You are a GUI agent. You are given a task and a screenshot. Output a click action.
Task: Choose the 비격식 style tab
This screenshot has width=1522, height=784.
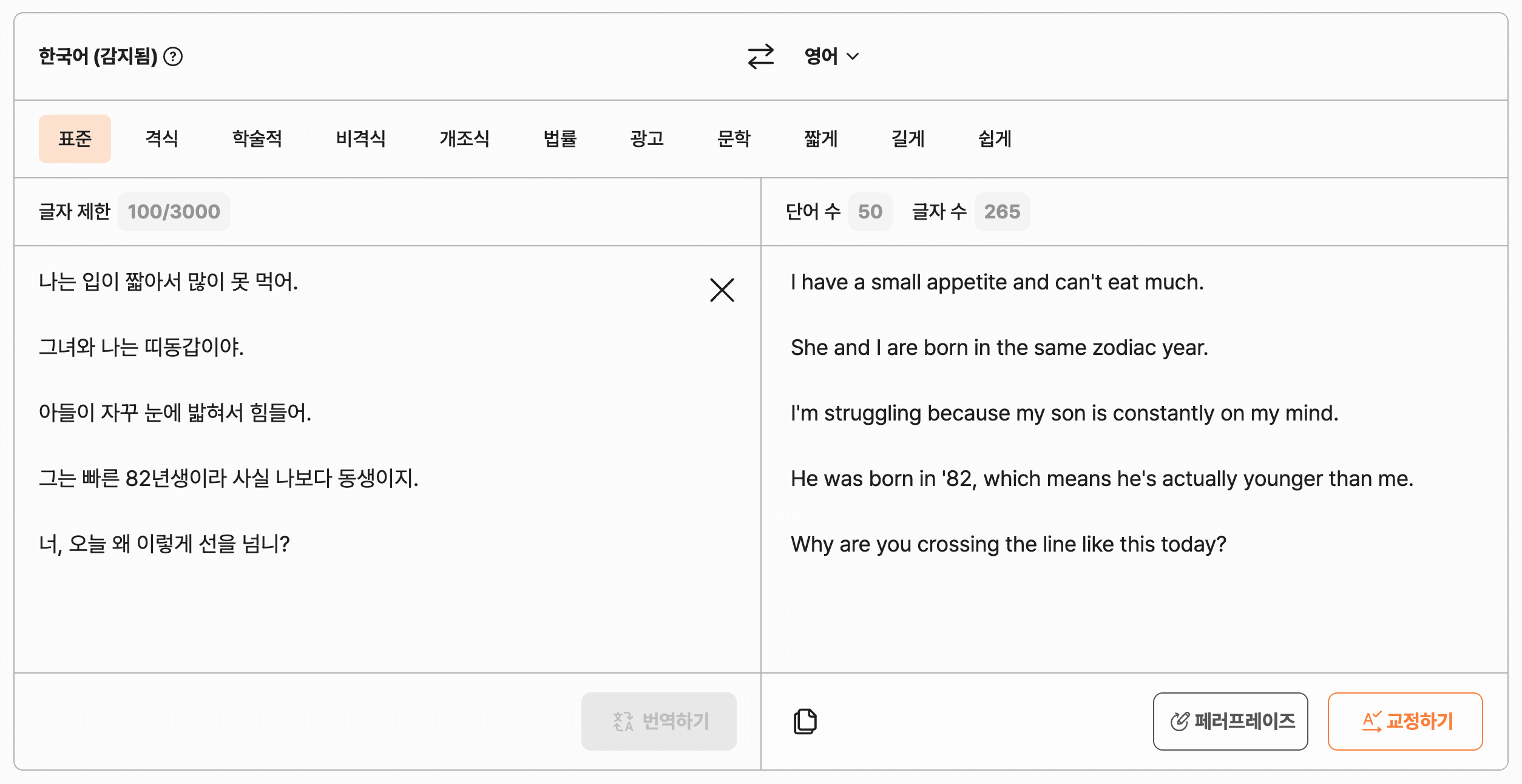[x=360, y=139]
